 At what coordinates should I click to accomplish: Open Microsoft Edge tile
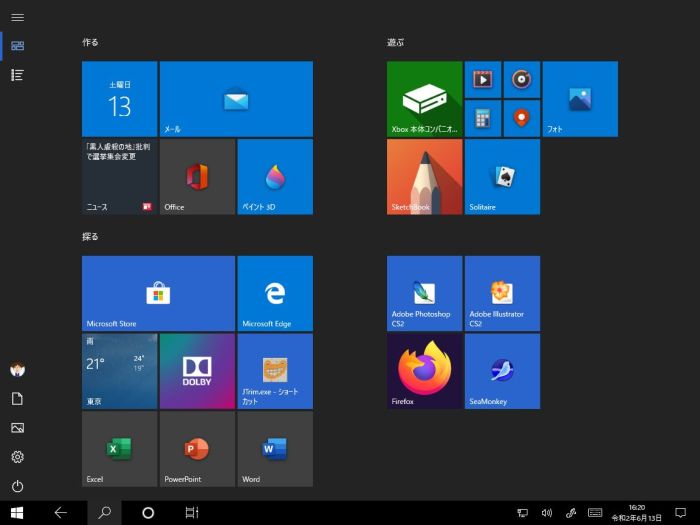pyautogui.click(x=275, y=293)
